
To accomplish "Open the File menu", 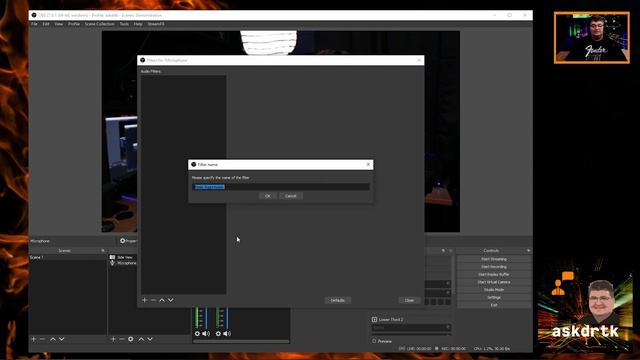I will 34,24.
